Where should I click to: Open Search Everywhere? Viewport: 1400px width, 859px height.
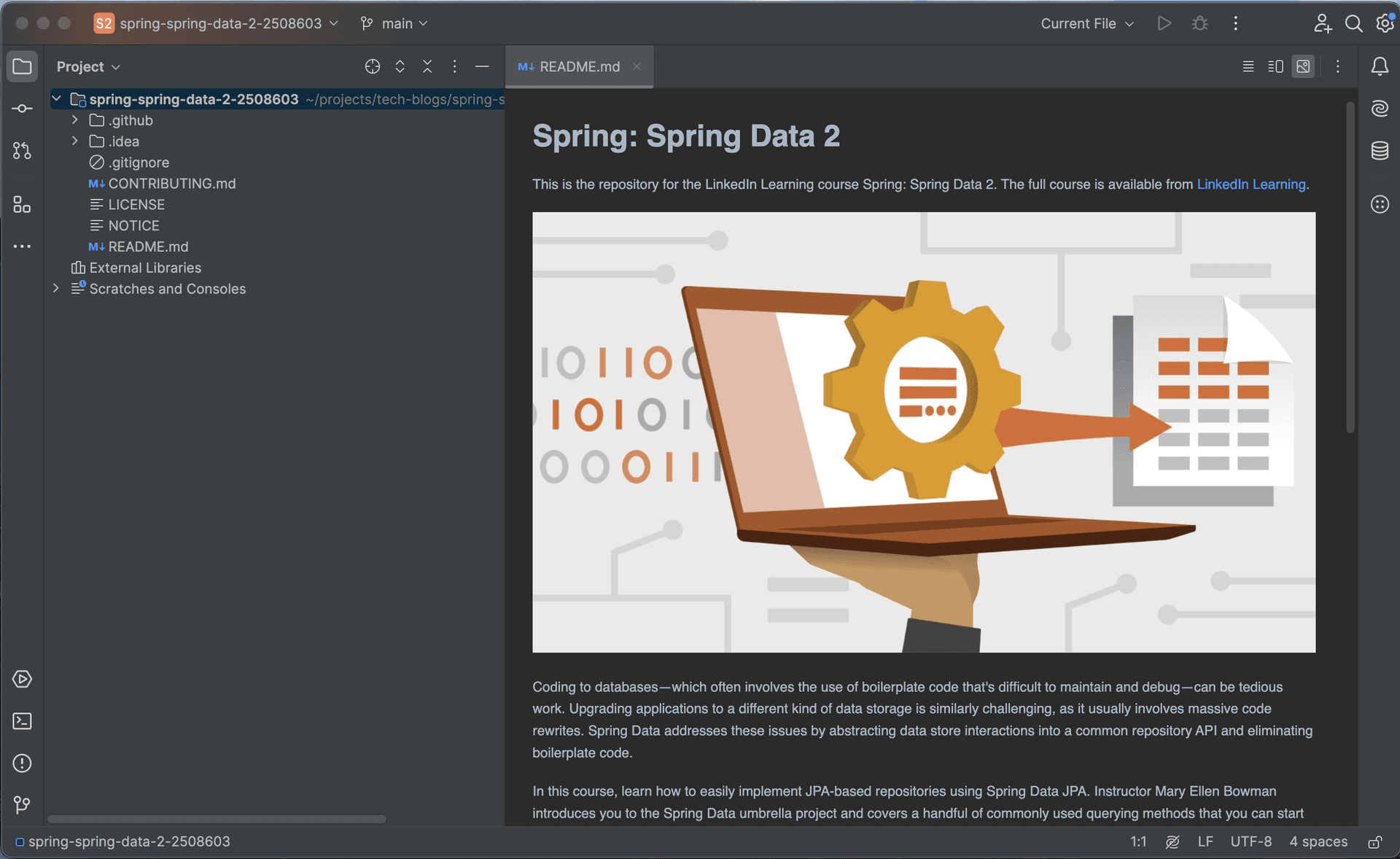[x=1353, y=23]
